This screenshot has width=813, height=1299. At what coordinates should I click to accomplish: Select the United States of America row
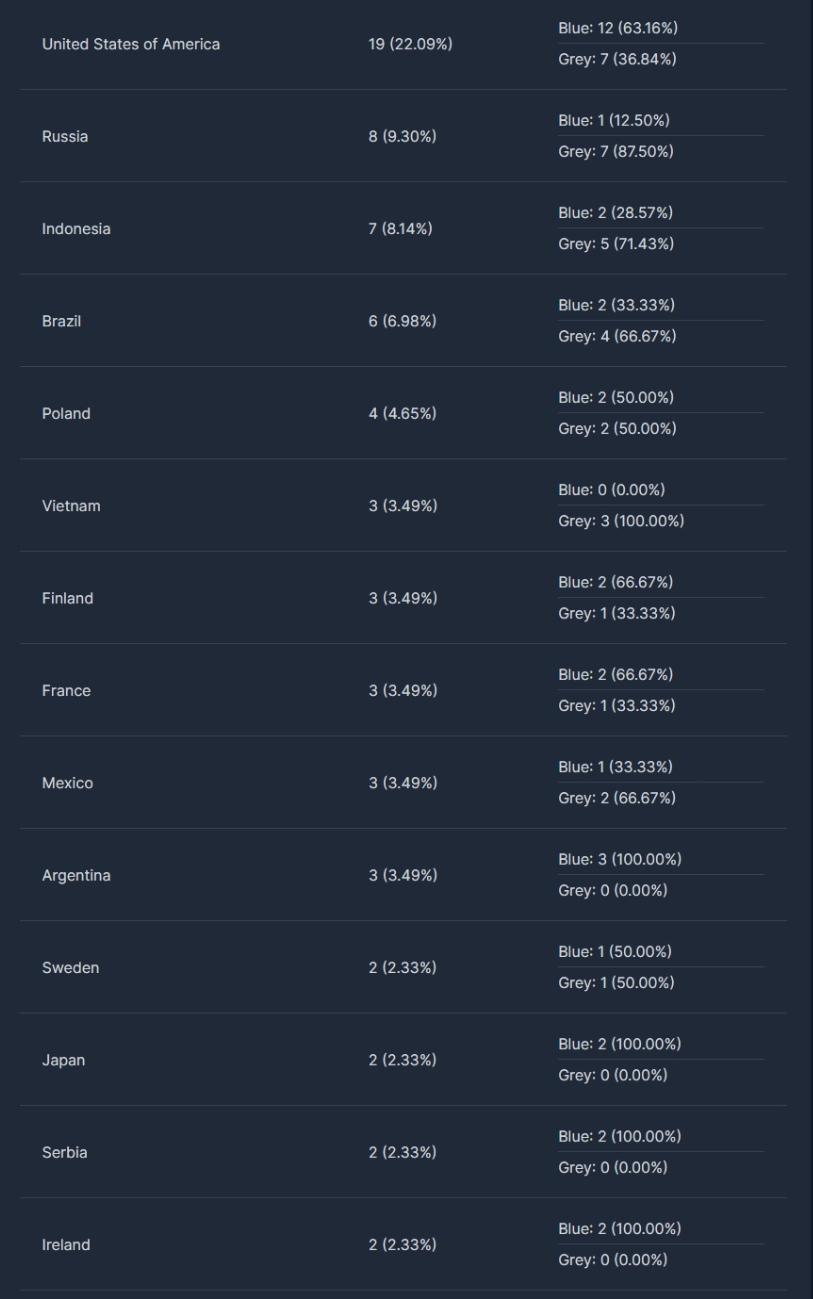coord(403,44)
